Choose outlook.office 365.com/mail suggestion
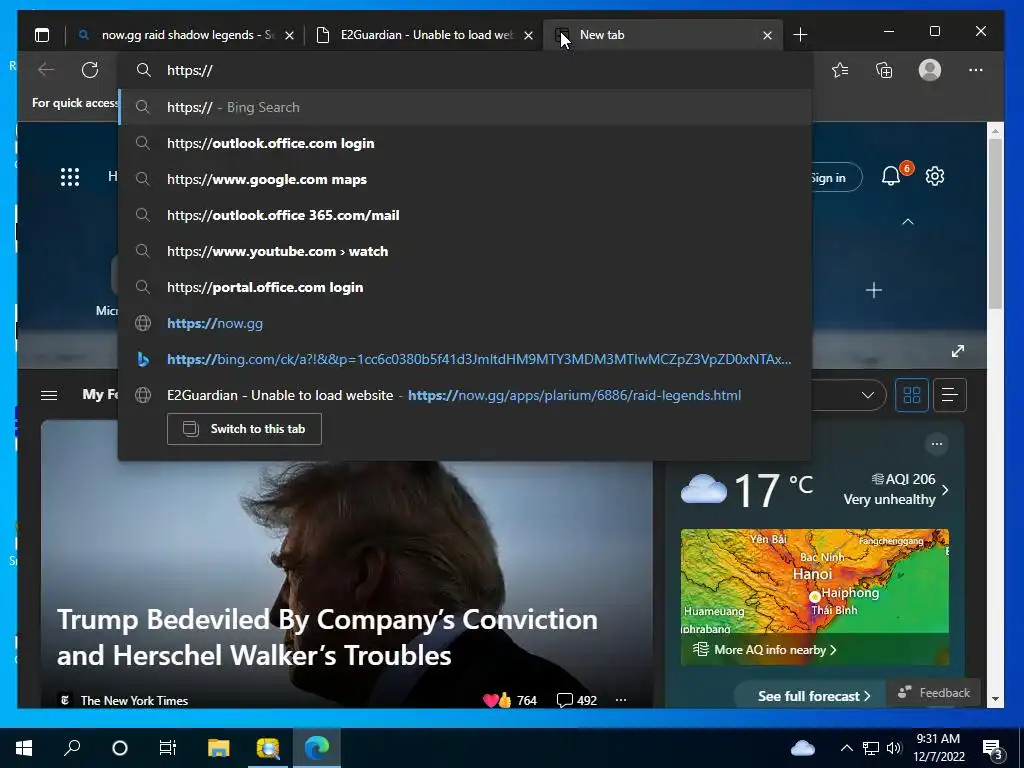1024x768 pixels. pyautogui.click(x=465, y=215)
